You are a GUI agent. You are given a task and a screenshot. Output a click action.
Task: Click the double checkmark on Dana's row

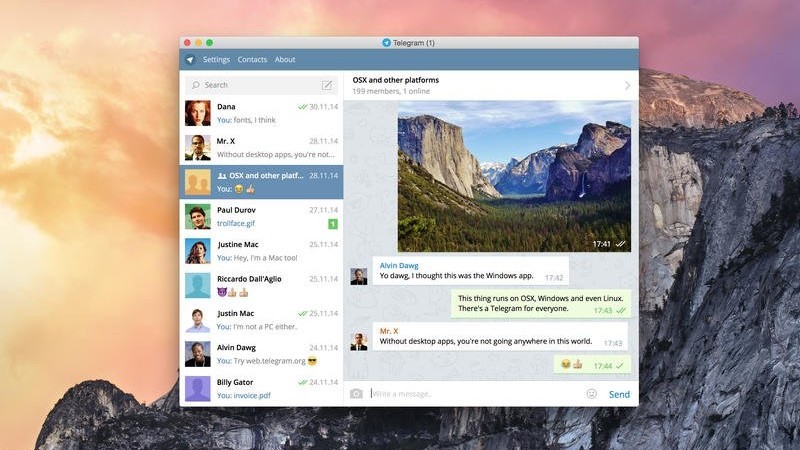[x=303, y=107]
